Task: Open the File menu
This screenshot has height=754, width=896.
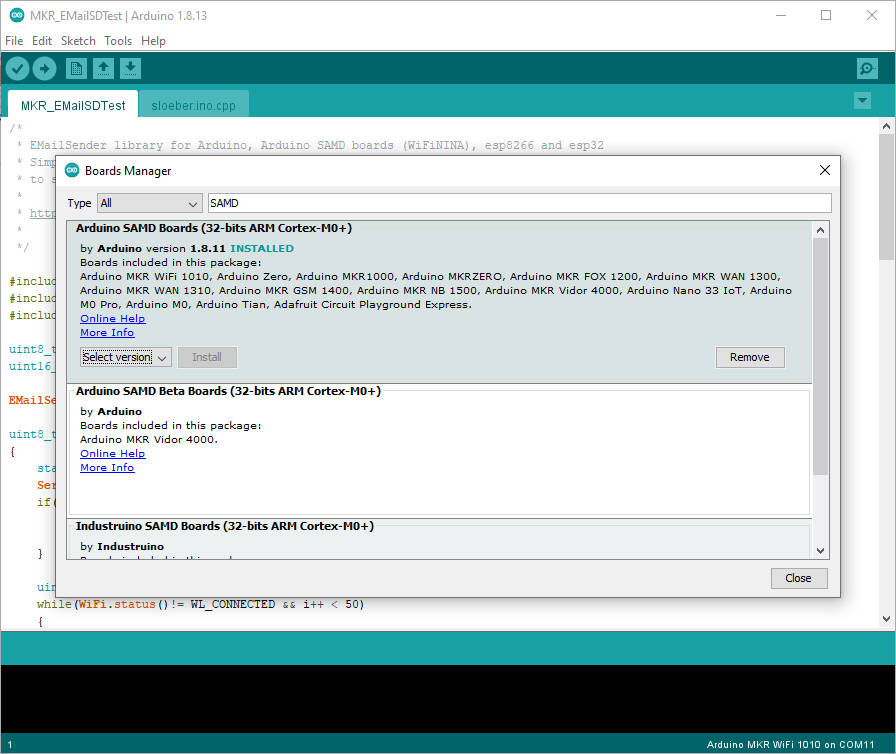Action: click(14, 41)
